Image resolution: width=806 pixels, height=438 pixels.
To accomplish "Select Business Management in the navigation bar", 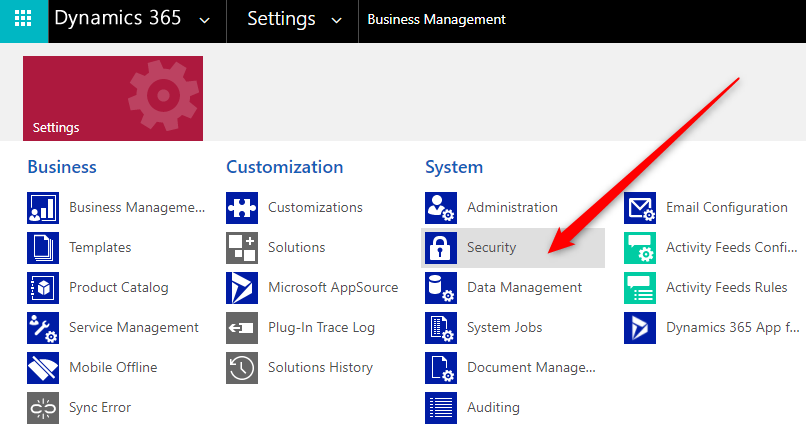I will (x=436, y=20).
